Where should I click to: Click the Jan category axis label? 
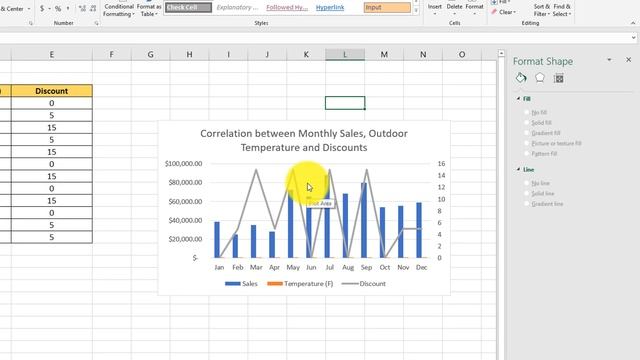coord(219,267)
